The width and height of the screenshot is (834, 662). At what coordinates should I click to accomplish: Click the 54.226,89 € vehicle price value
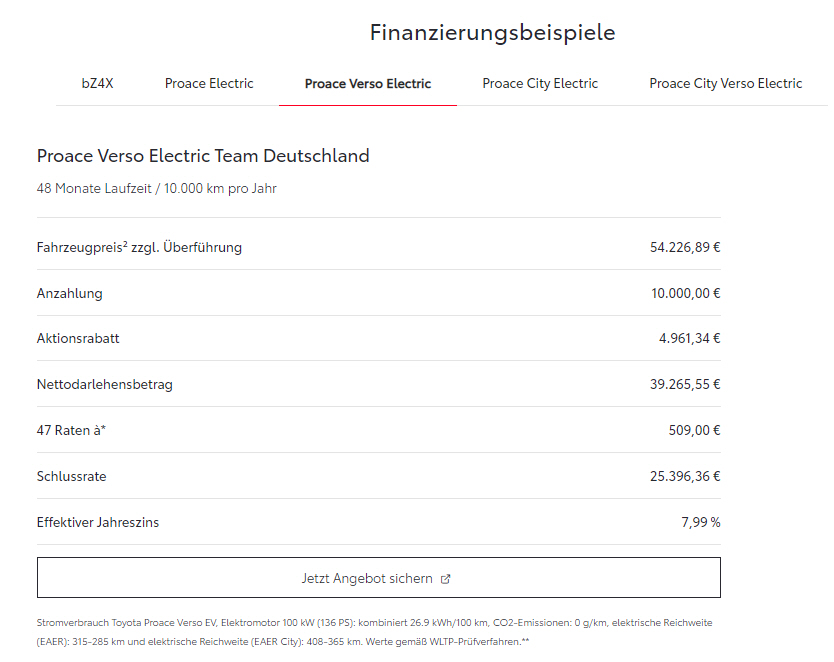[685, 247]
